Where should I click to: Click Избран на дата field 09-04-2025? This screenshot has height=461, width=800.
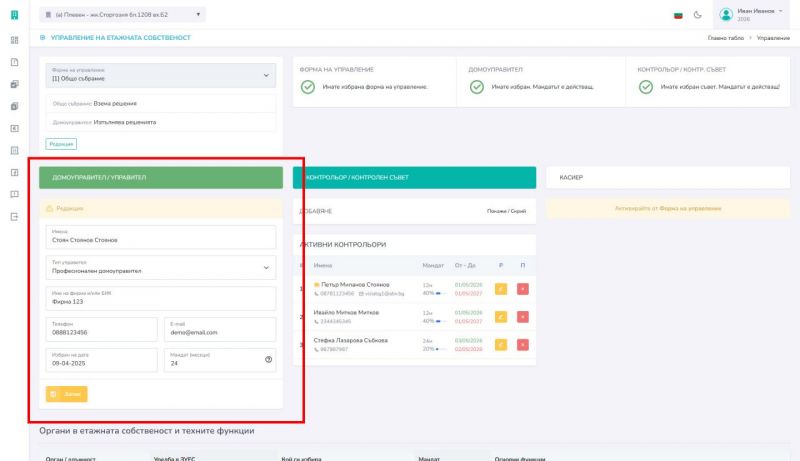(x=102, y=360)
